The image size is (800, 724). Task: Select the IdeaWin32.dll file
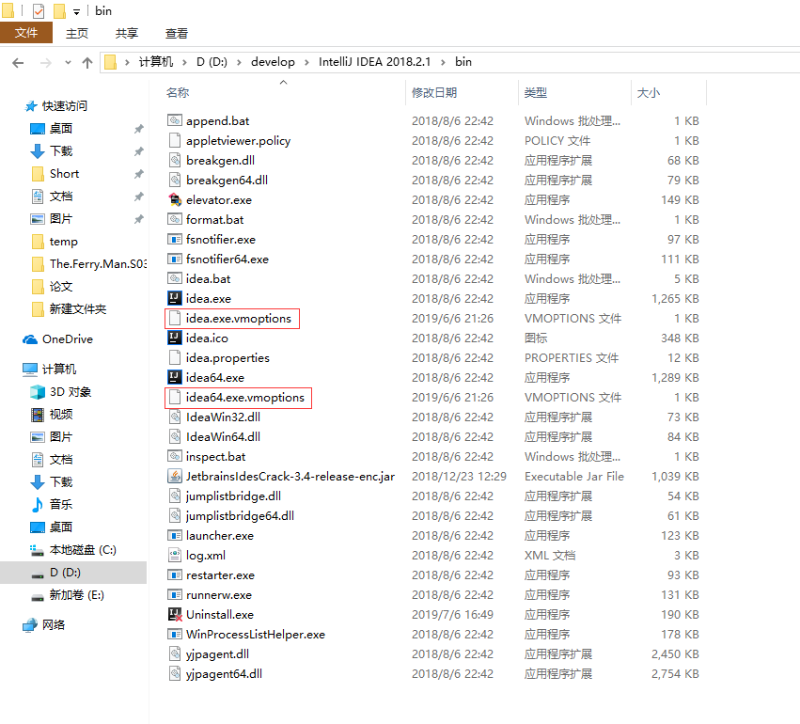pos(223,417)
